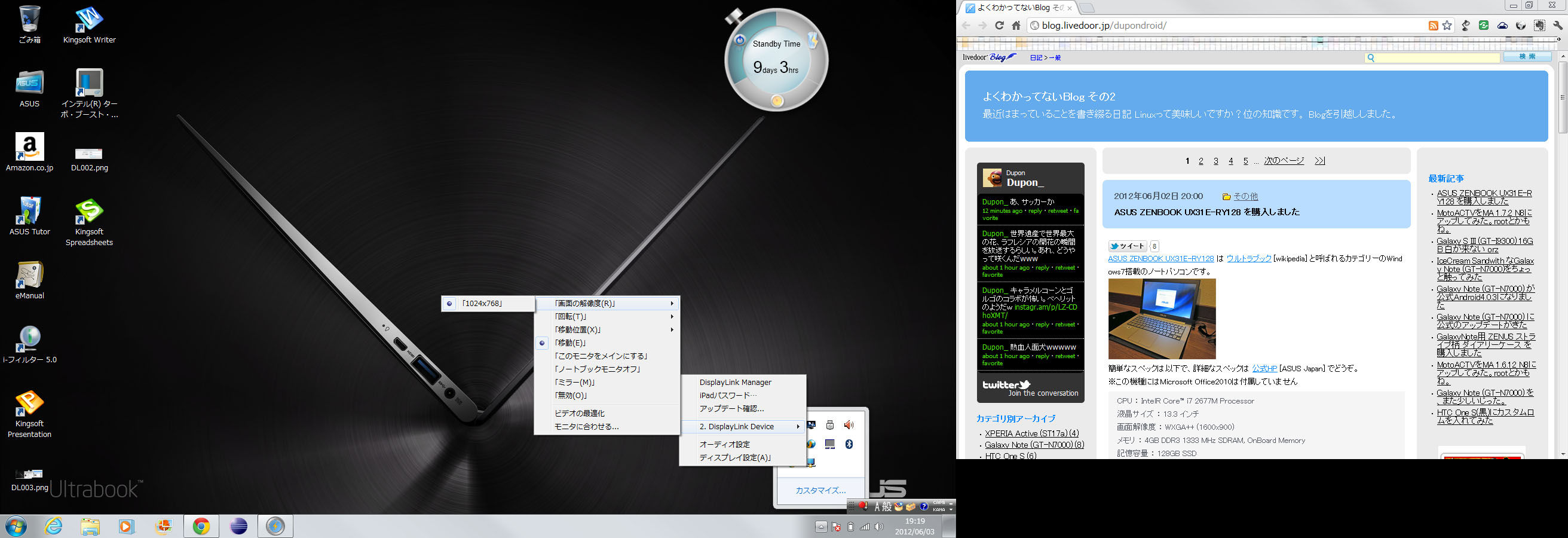Image resolution: width=1568 pixels, height=538 pixels.
Task: Expand the '2. DisplayLink Device' submenu
Action: [743, 427]
